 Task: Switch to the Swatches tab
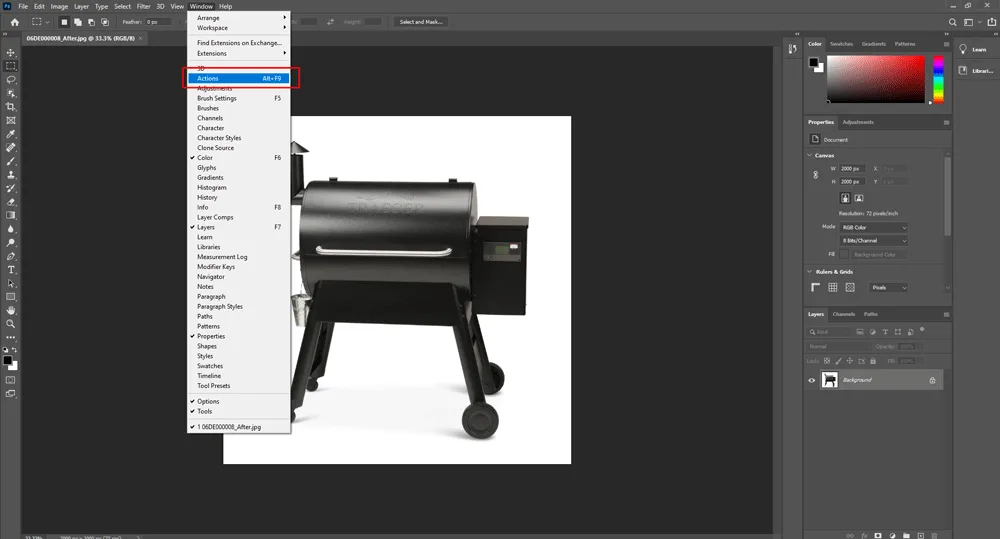point(841,44)
